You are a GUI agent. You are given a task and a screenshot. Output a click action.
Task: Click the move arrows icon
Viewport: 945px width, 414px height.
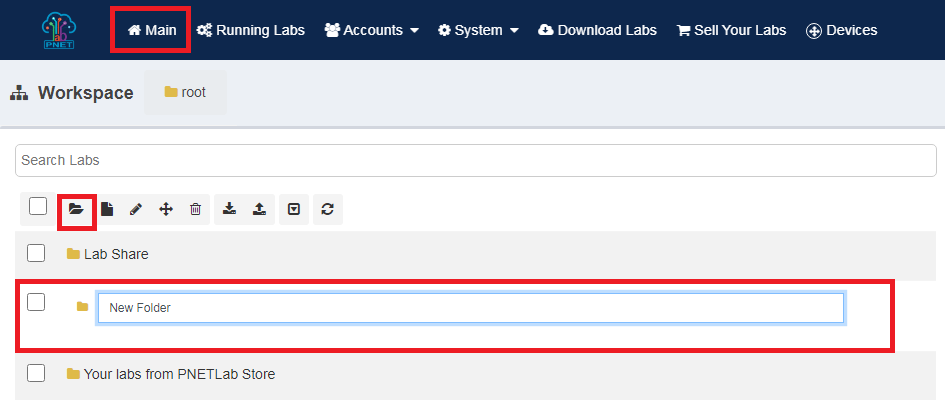(x=166, y=209)
